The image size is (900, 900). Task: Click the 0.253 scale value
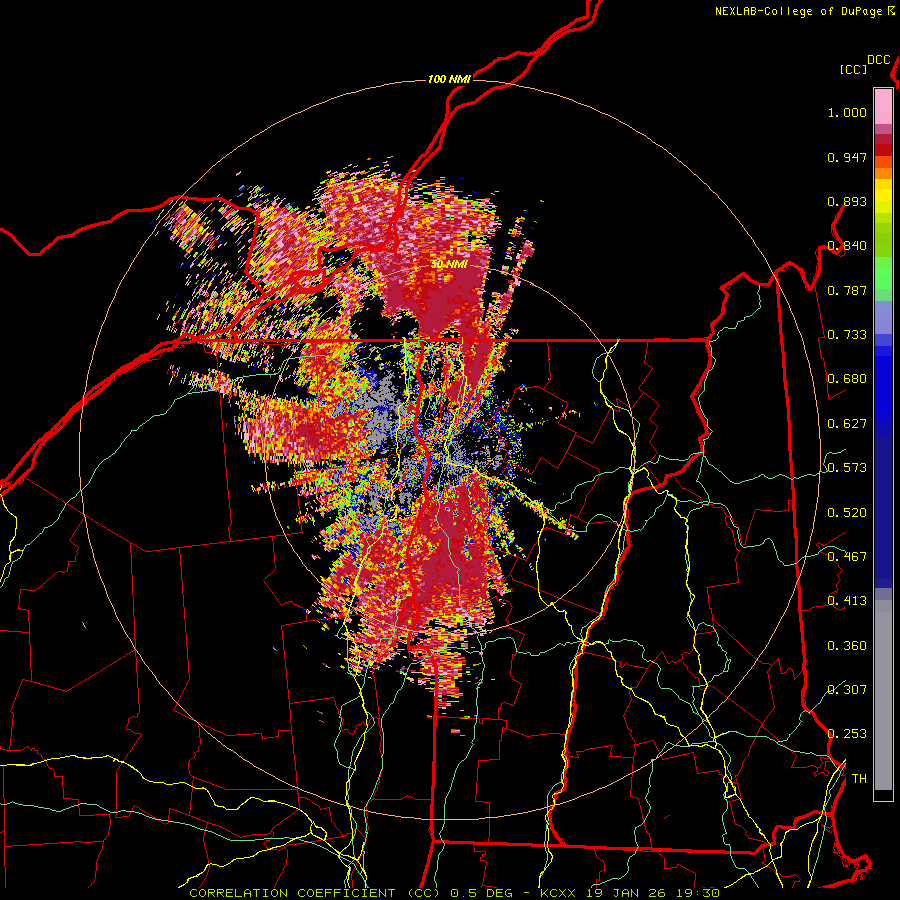[x=847, y=734]
